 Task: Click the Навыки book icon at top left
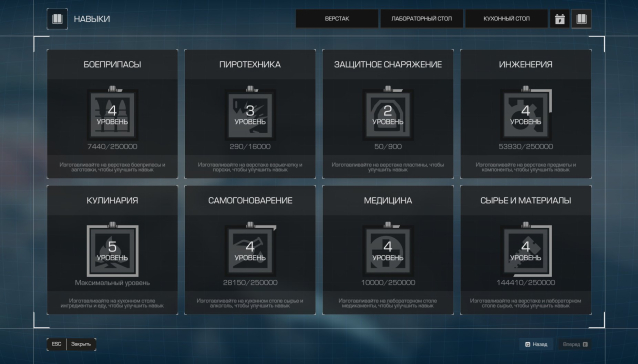tap(57, 19)
